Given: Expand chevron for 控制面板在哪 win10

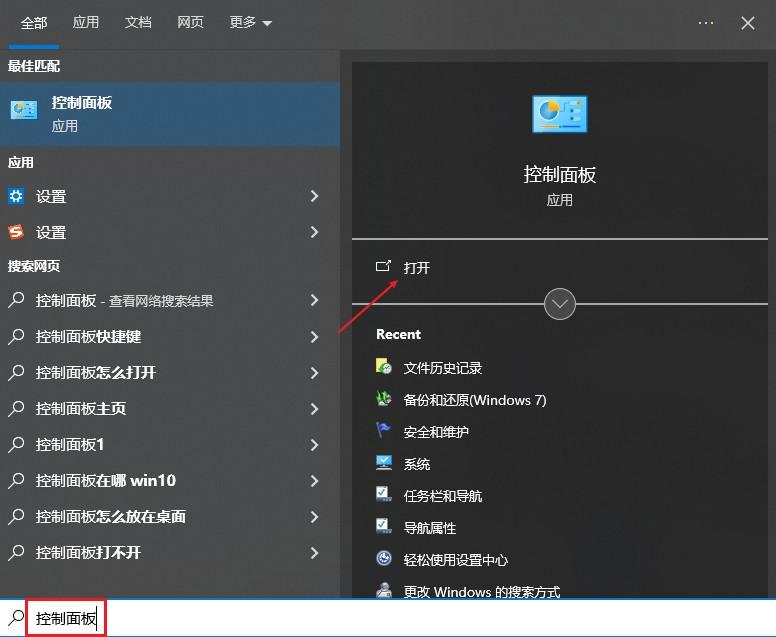Looking at the screenshot, I should coord(314,481).
